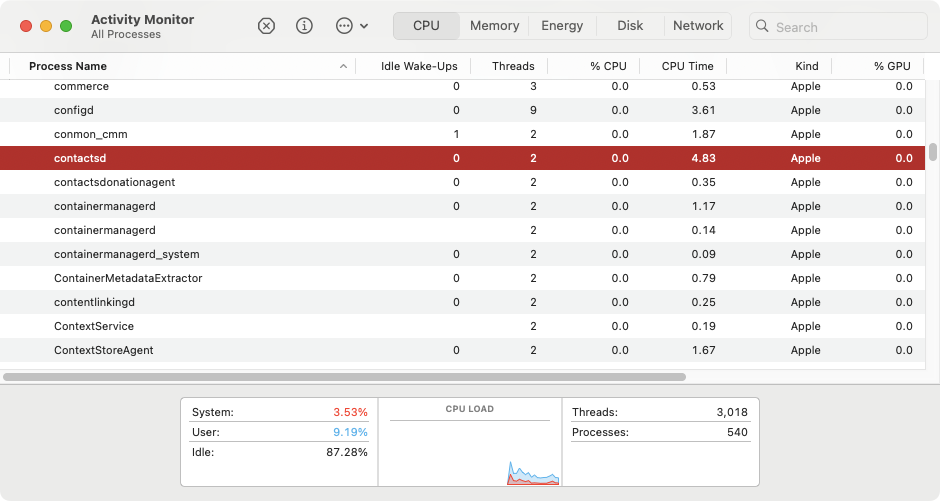Click the Processes total 540
940x501 pixels.
(737, 432)
